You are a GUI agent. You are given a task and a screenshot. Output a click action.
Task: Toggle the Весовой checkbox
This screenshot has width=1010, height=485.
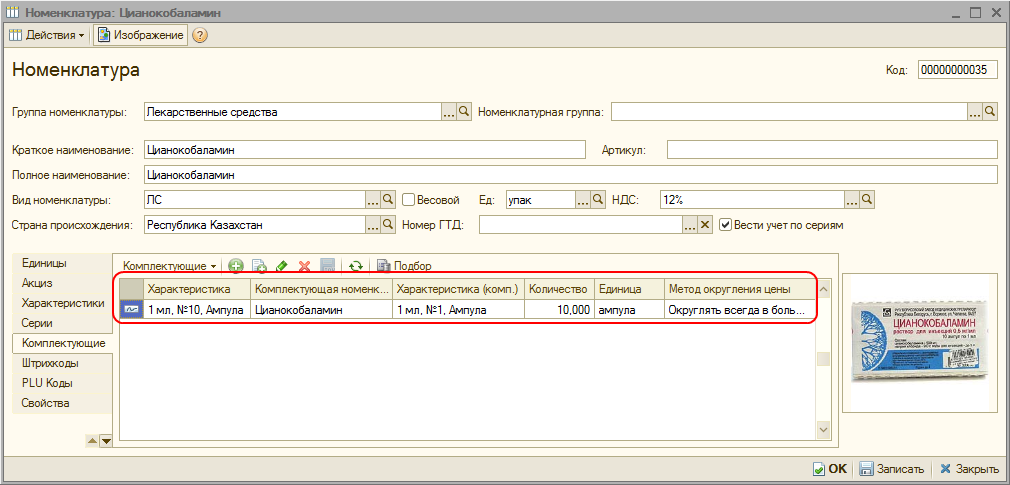(x=409, y=199)
